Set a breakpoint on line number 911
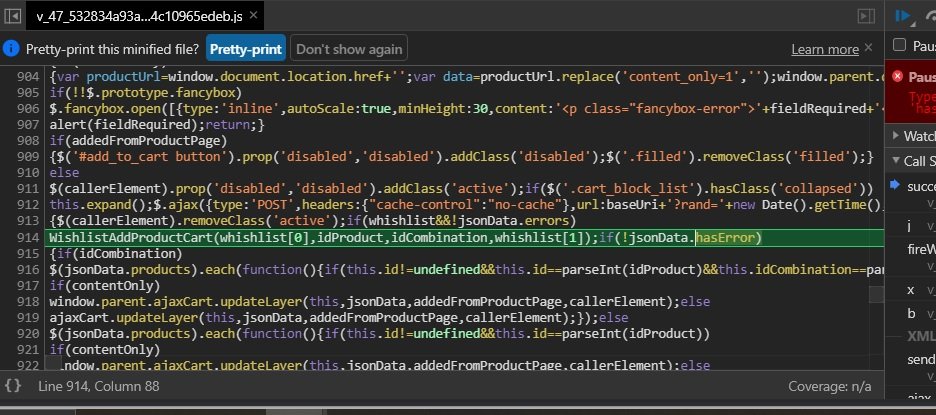Viewport: 936px width, 415px height. point(28,189)
